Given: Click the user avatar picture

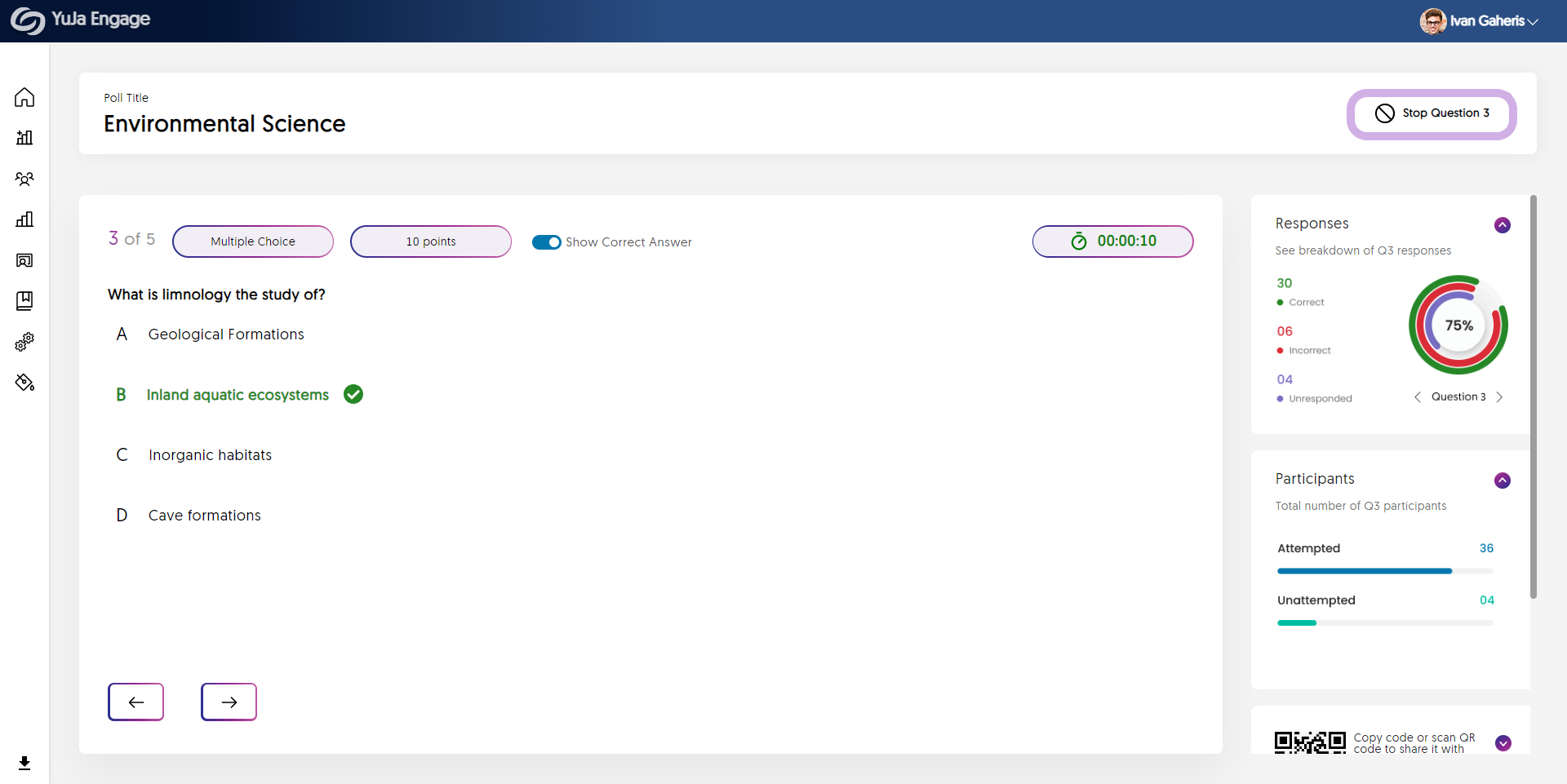Looking at the screenshot, I should (1433, 21).
